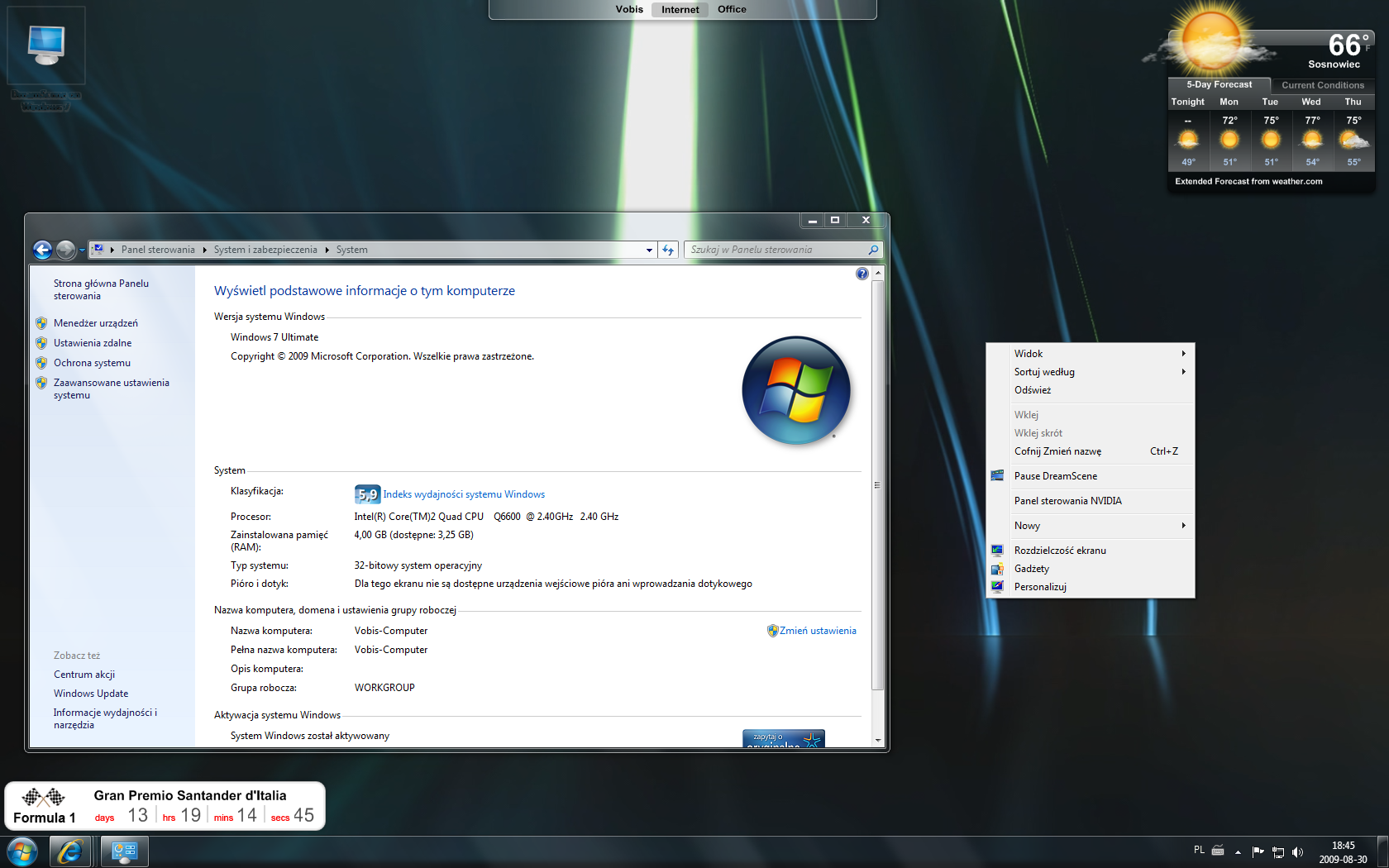Image resolution: width=1389 pixels, height=868 pixels.
Task: Open the address bar dropdown arrow
Action: point(648,249)
